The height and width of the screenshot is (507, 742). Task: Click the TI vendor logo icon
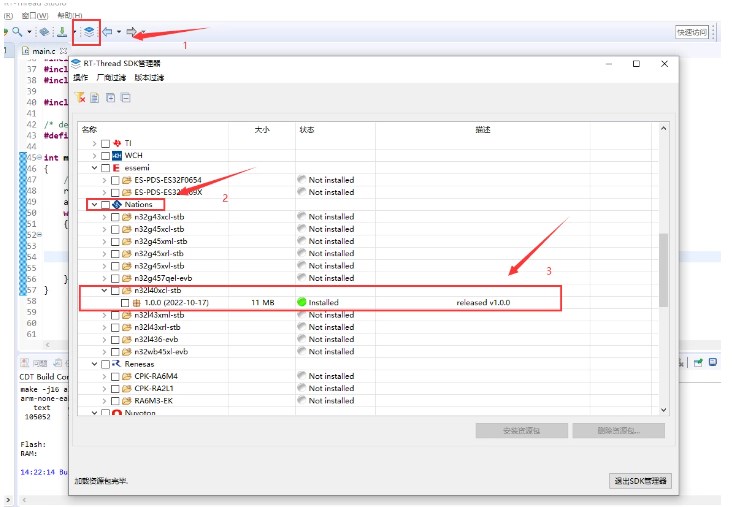pos(117,143)
